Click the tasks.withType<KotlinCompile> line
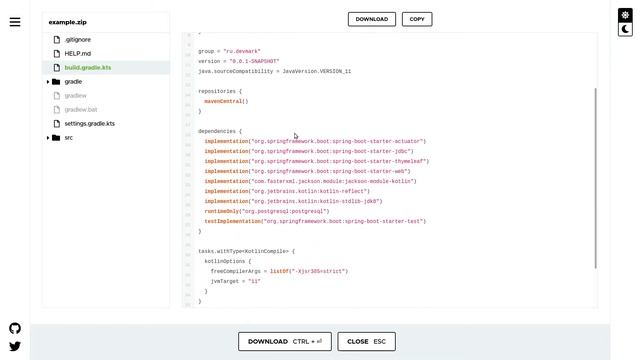 [247, 251]
